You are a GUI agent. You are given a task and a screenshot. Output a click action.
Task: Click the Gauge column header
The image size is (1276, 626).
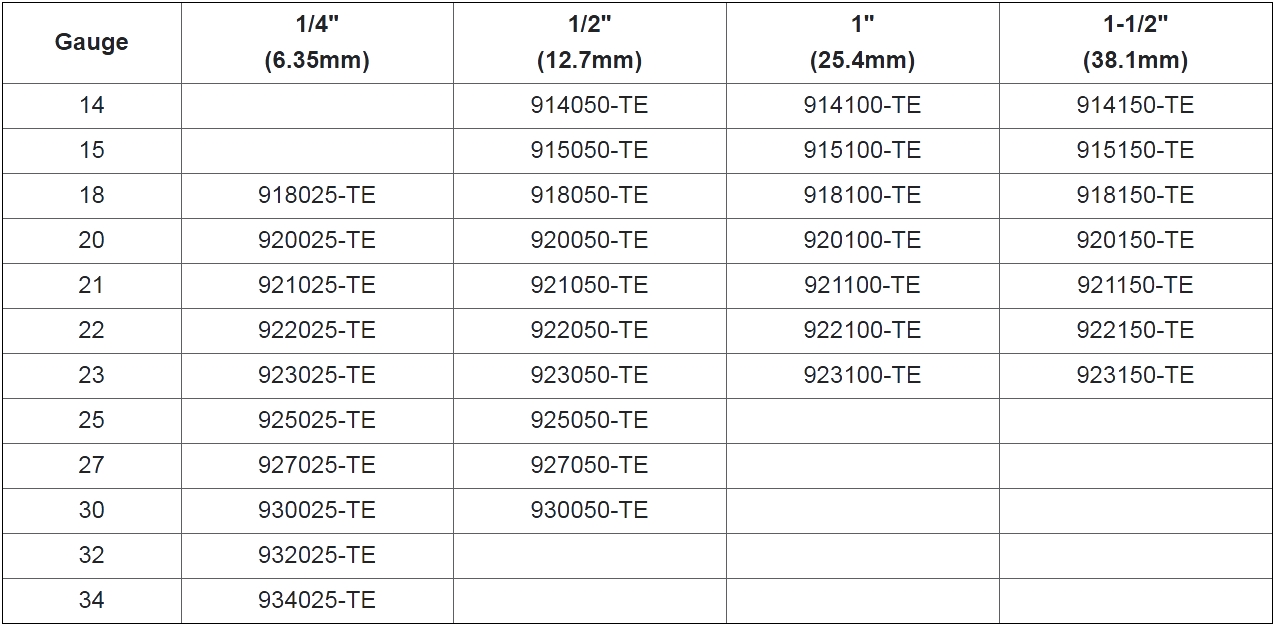(x=91, y=42)
